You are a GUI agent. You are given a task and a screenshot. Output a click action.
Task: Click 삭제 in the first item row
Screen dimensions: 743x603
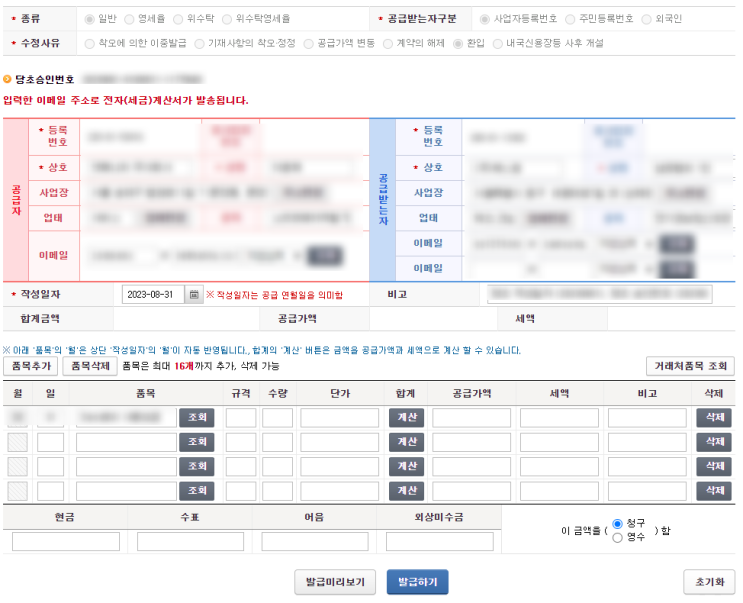click(x=714, y=418)
